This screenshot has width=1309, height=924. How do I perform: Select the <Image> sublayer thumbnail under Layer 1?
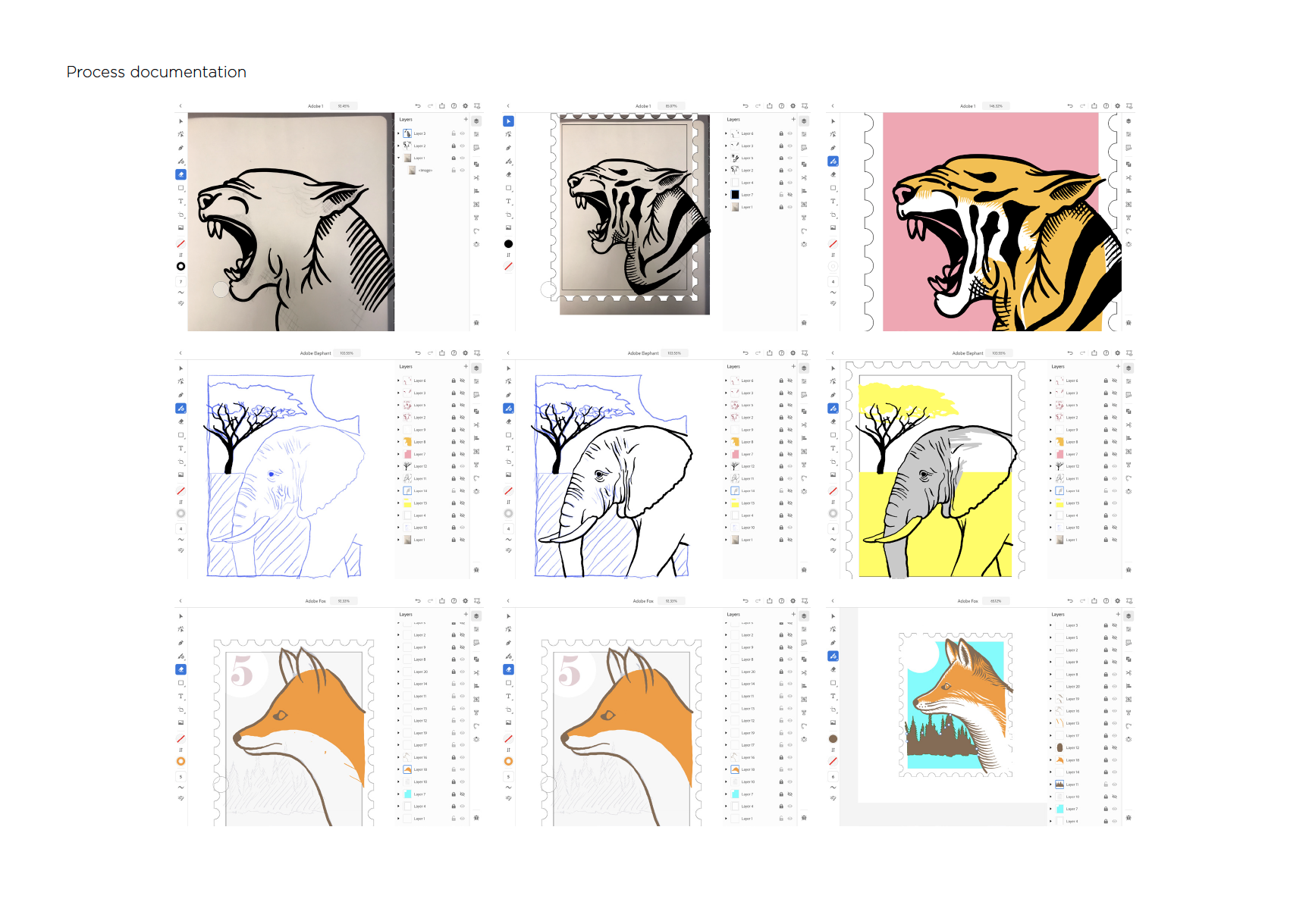412,171
